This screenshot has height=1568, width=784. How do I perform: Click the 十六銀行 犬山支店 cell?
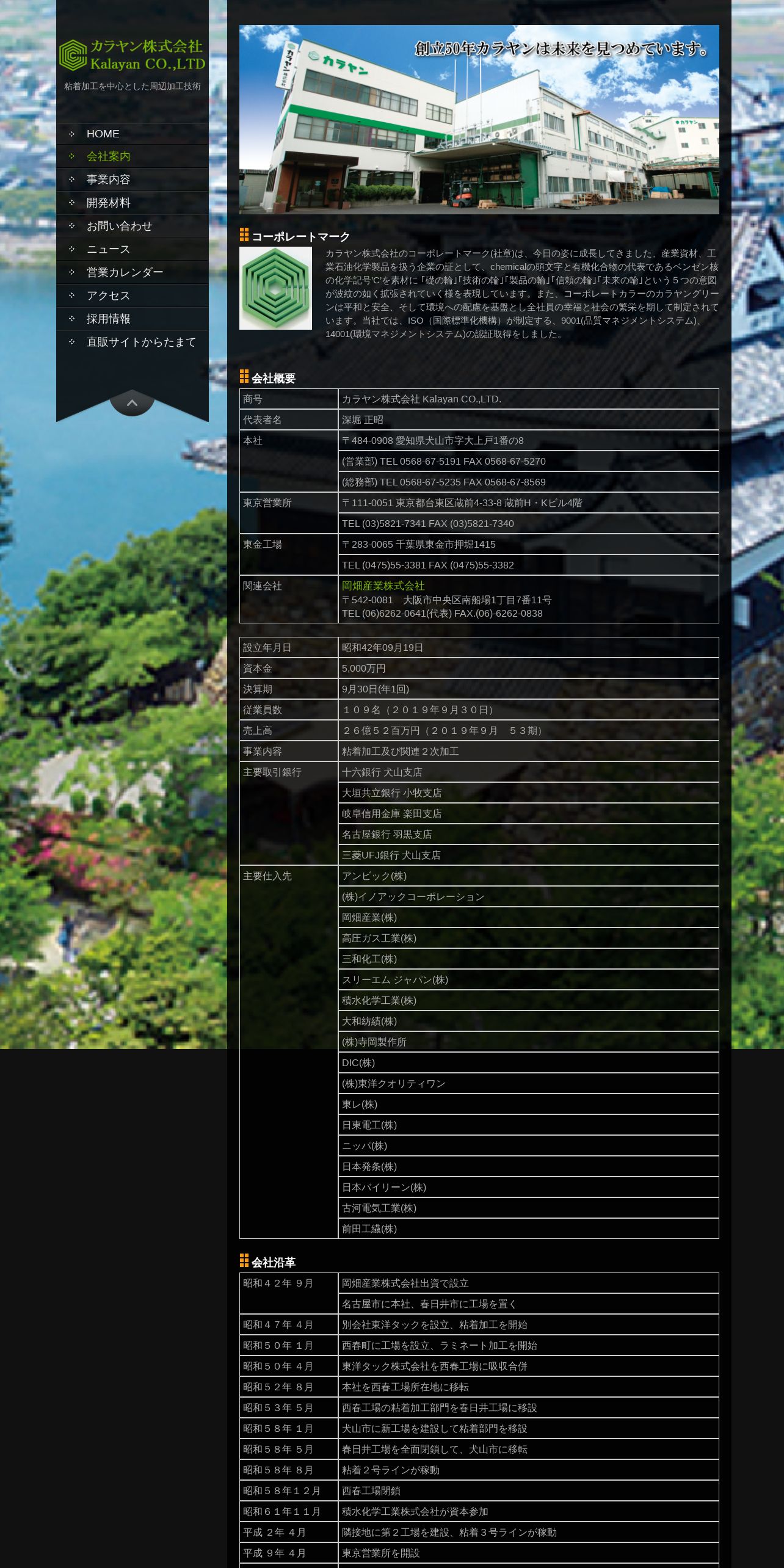(x=528, y=772)
